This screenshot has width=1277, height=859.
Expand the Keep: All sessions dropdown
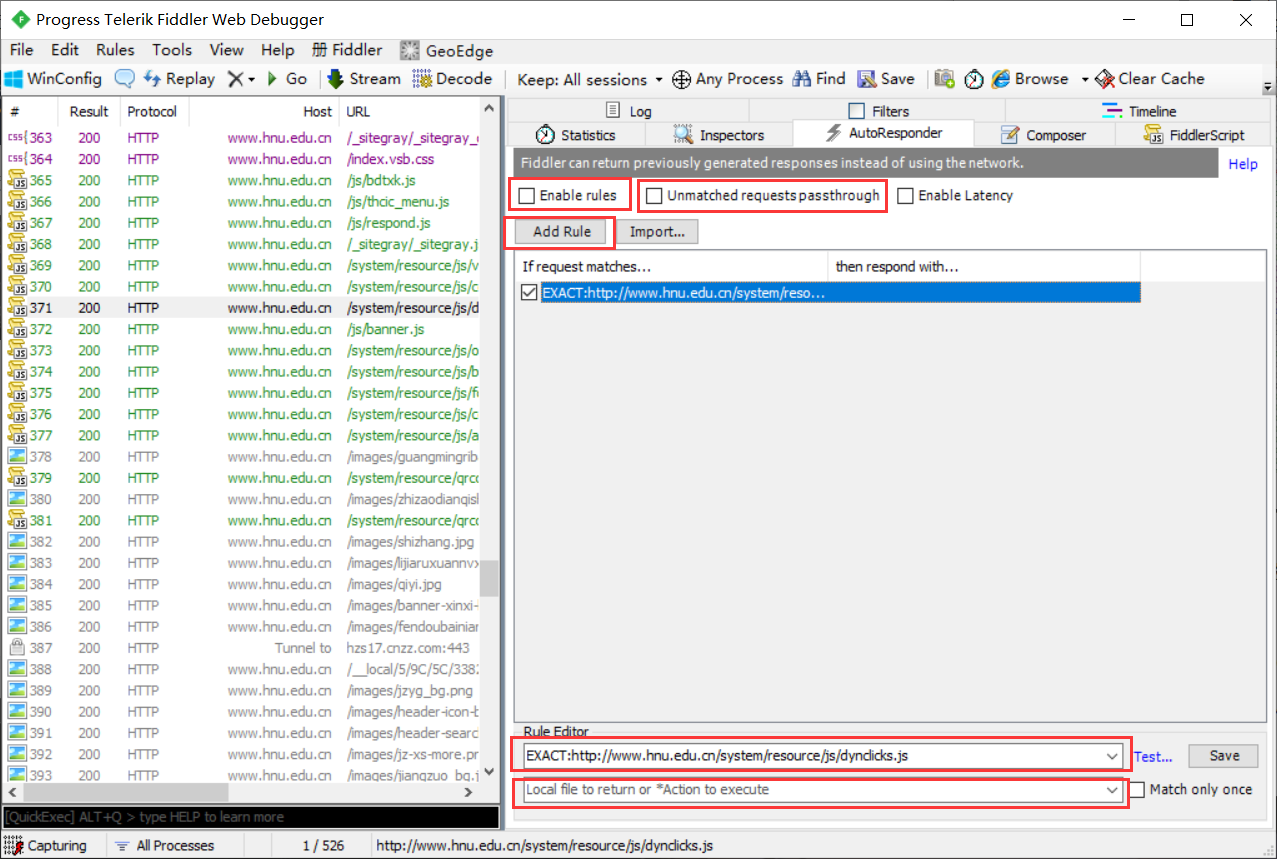(x=658, y=80)
